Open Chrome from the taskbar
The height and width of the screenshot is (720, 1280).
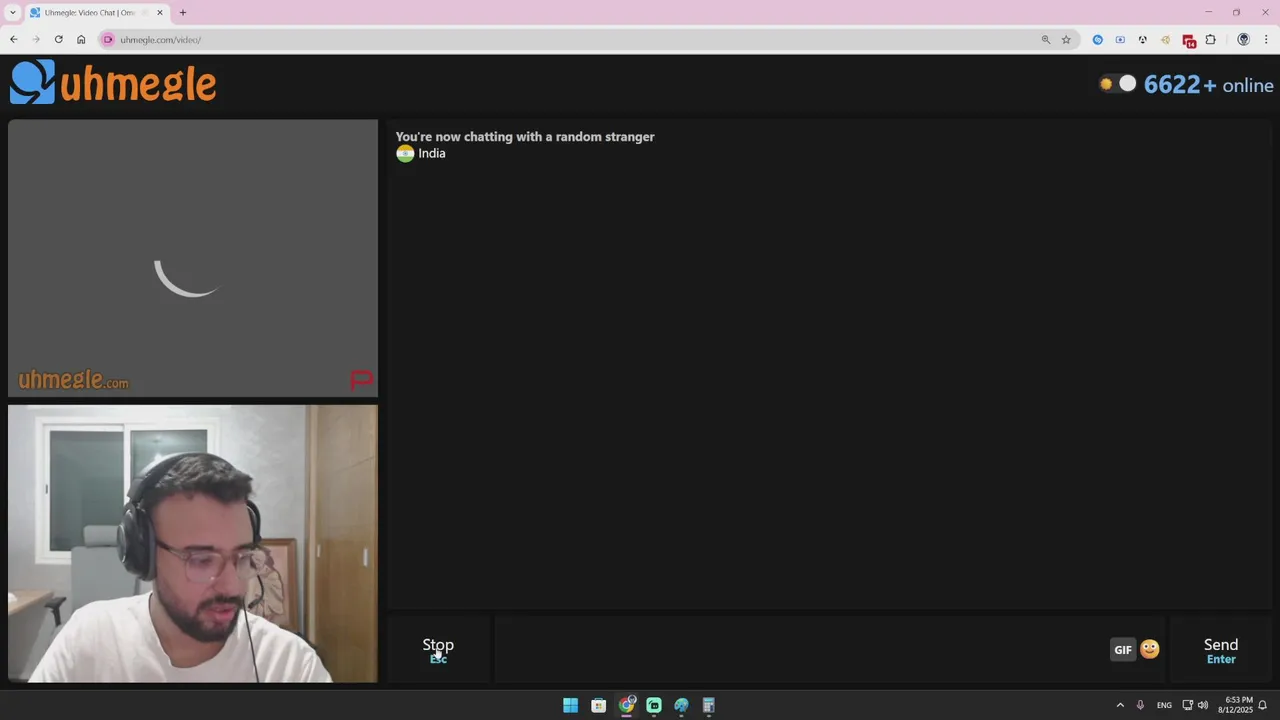(626, 705)
